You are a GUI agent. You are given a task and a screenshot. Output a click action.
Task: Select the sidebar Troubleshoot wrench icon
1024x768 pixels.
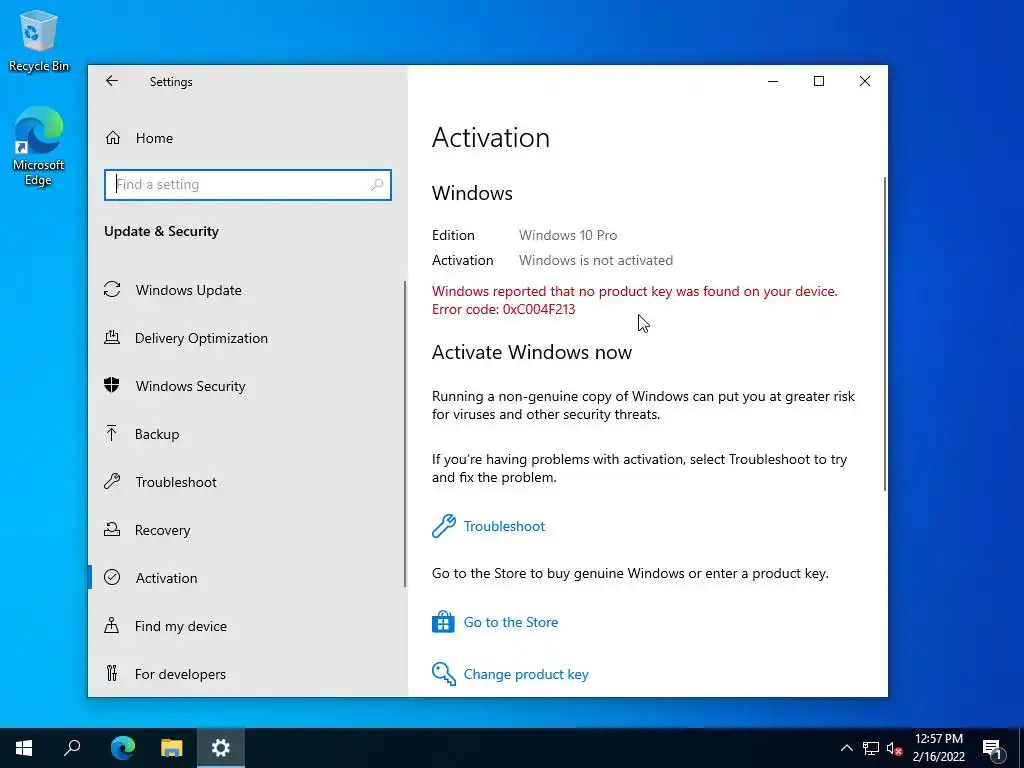(x=112, y=481)
